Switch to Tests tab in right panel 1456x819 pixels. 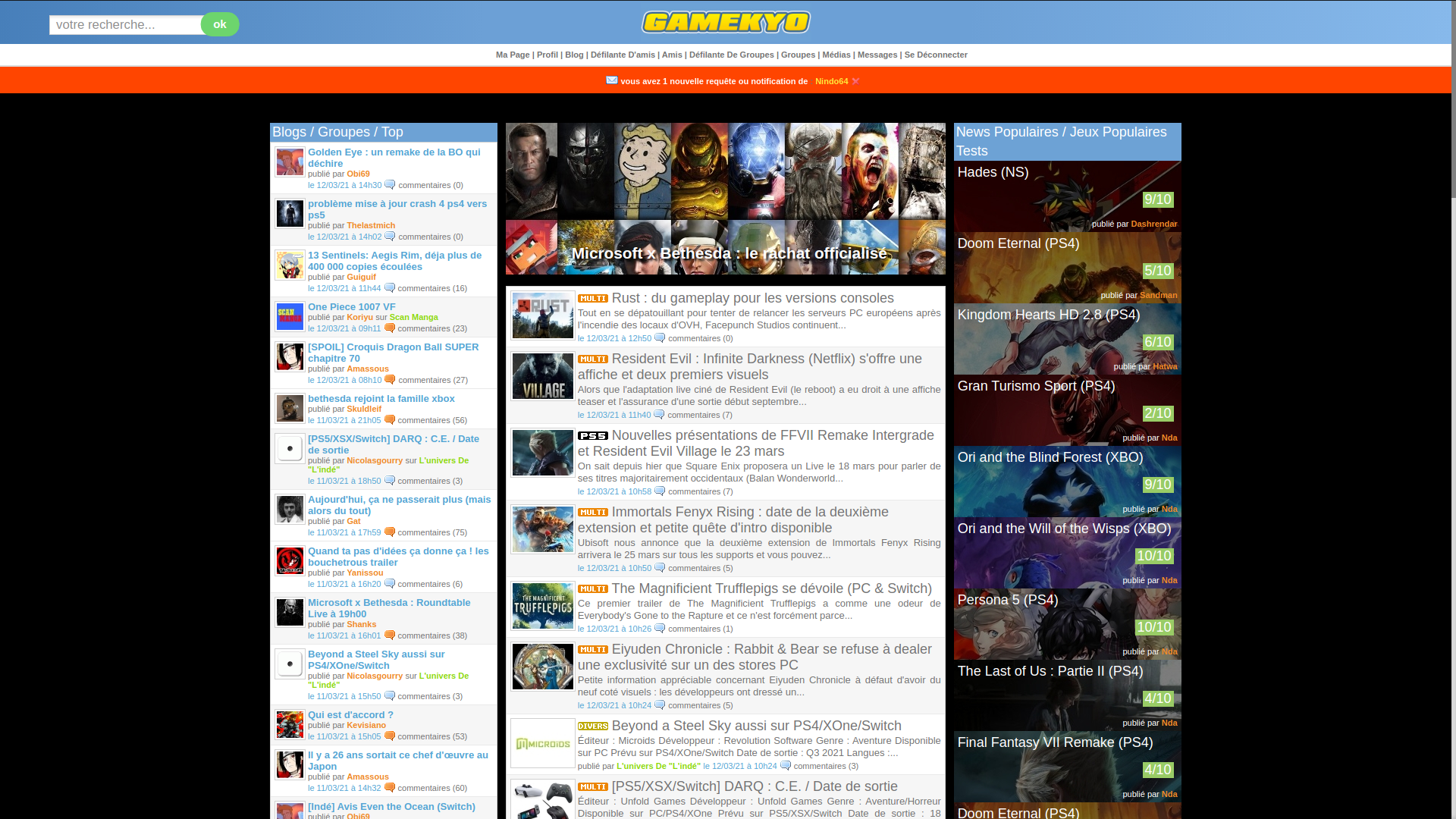click(971, 151)
